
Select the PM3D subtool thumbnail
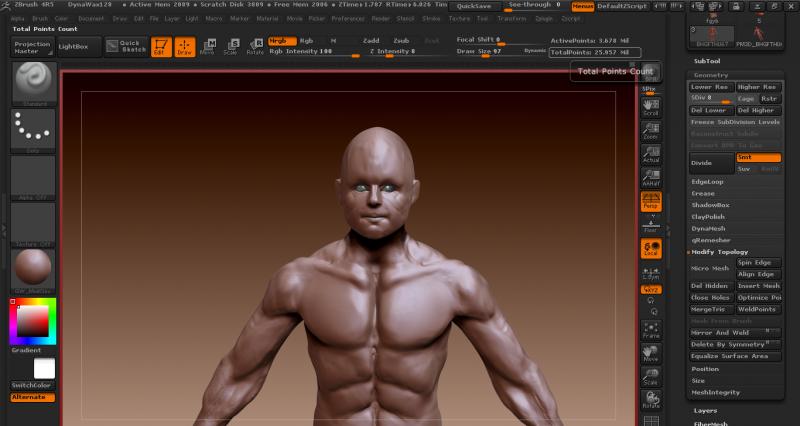(x=759, y=36)
